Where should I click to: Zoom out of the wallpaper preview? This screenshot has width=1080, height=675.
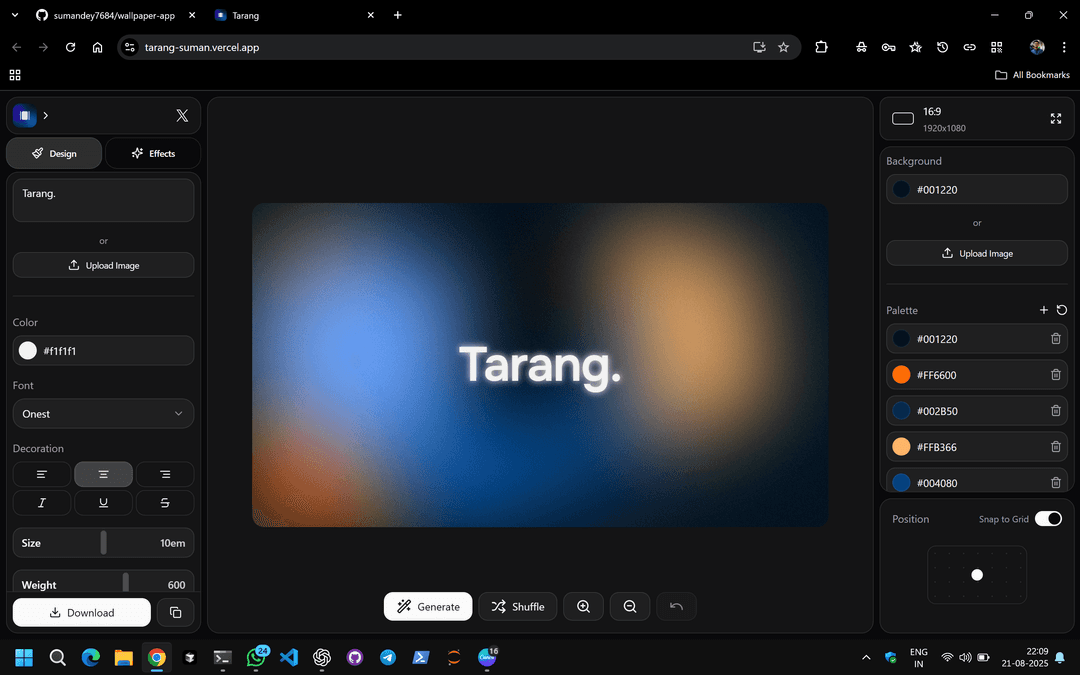coord(630,606)
